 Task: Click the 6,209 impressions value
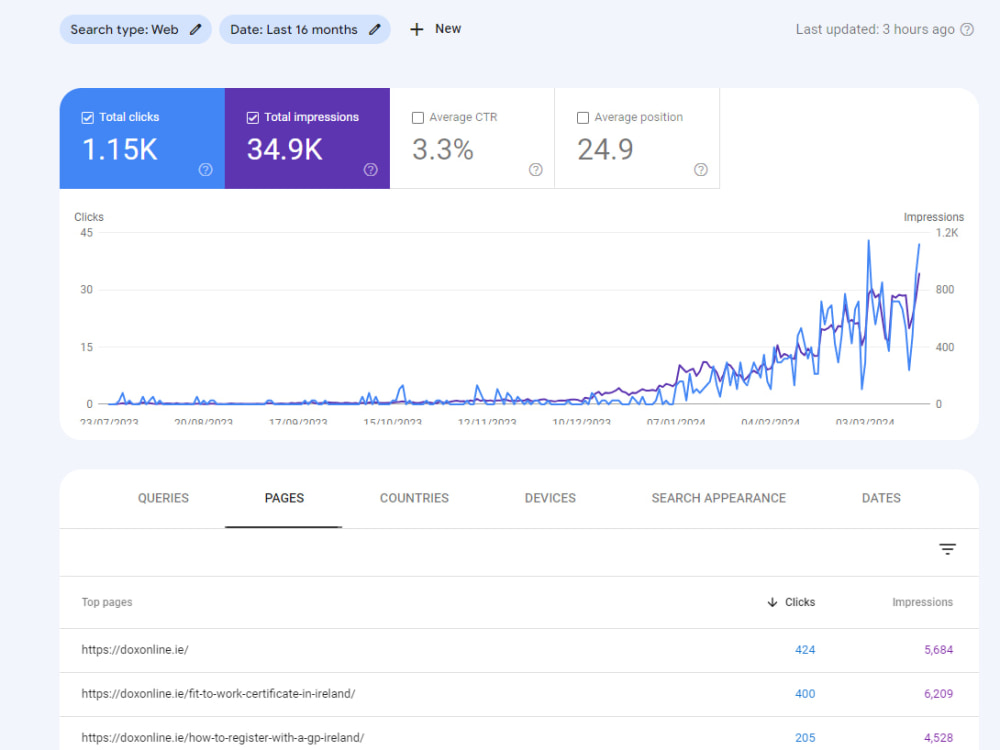(938, 694)
